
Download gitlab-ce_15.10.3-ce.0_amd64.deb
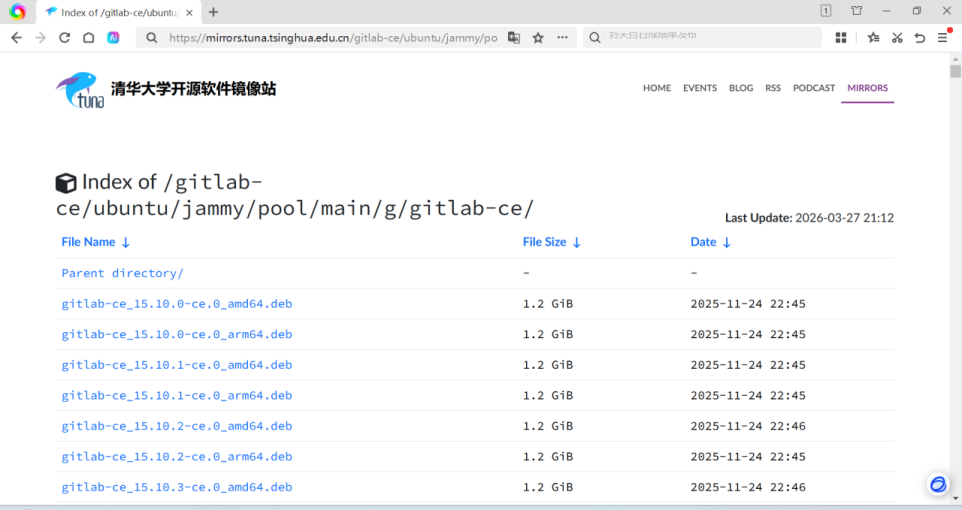[177, 487]
